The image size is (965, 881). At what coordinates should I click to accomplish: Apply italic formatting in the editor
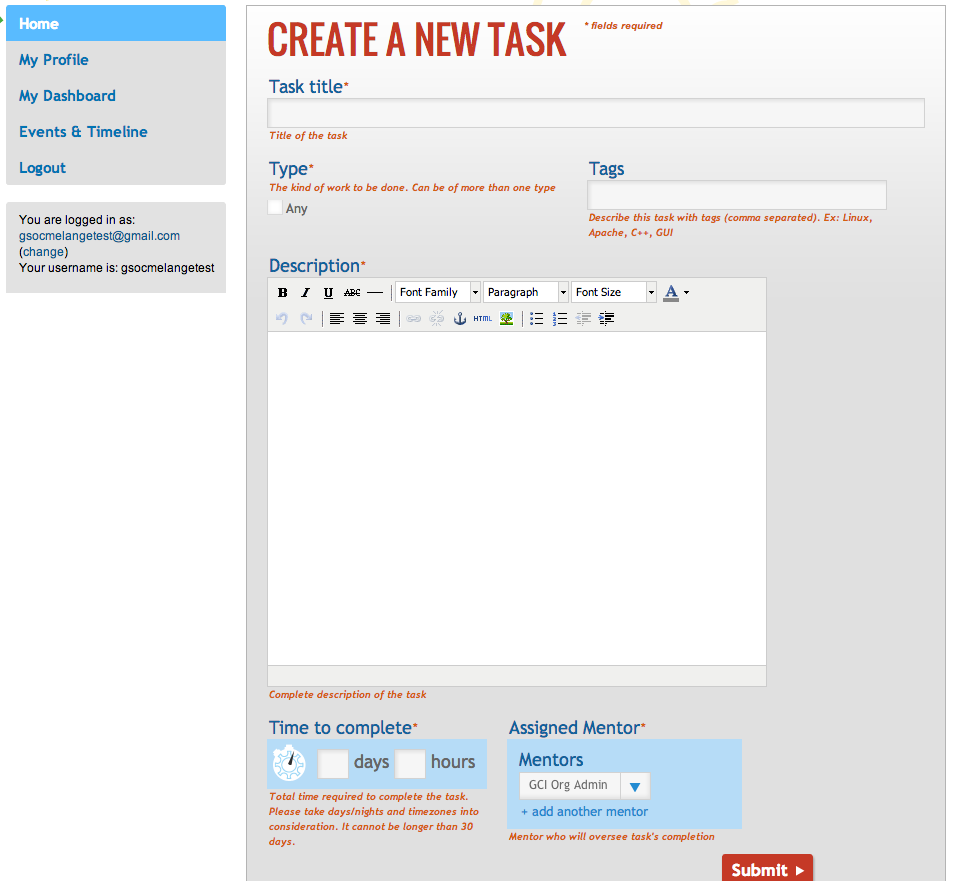click(x=305, y=293)
